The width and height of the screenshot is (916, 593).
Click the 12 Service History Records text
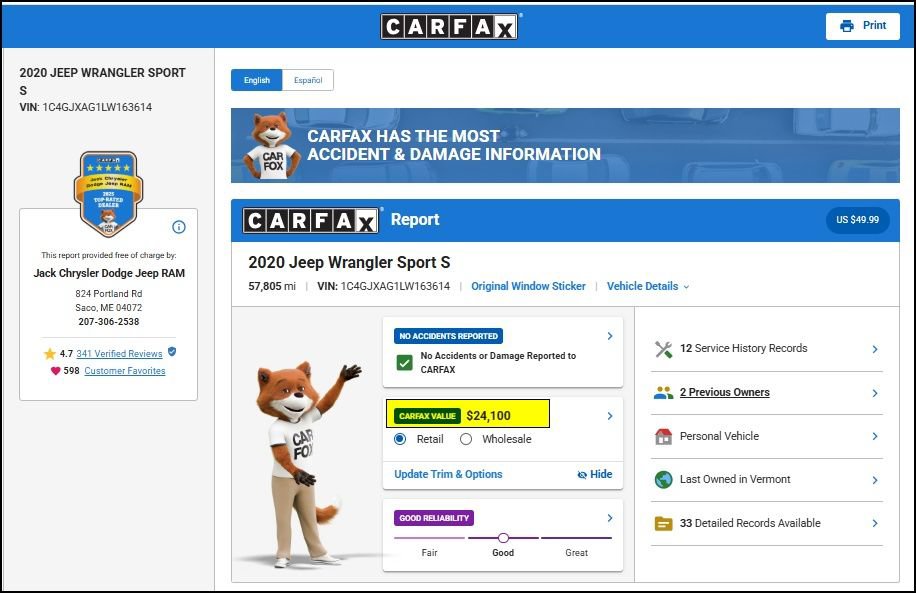pos(743,348)
